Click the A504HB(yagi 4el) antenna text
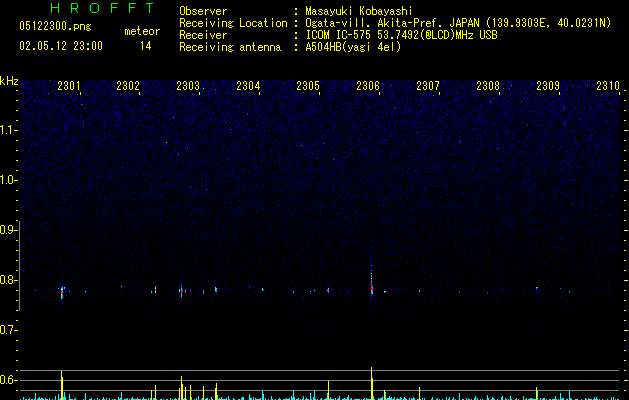Viewport: 629px width, 400px height. click(x=353, y=47)
